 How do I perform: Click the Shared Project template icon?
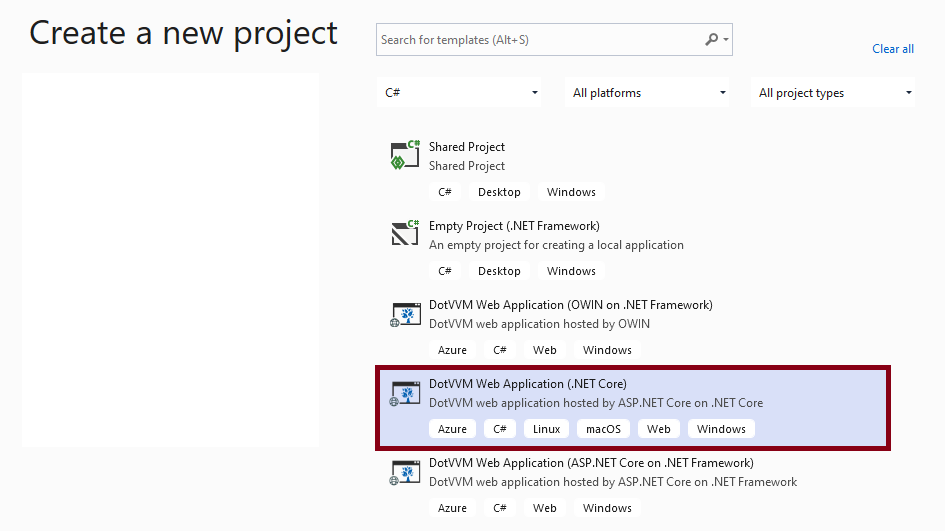tap(405, 155)
